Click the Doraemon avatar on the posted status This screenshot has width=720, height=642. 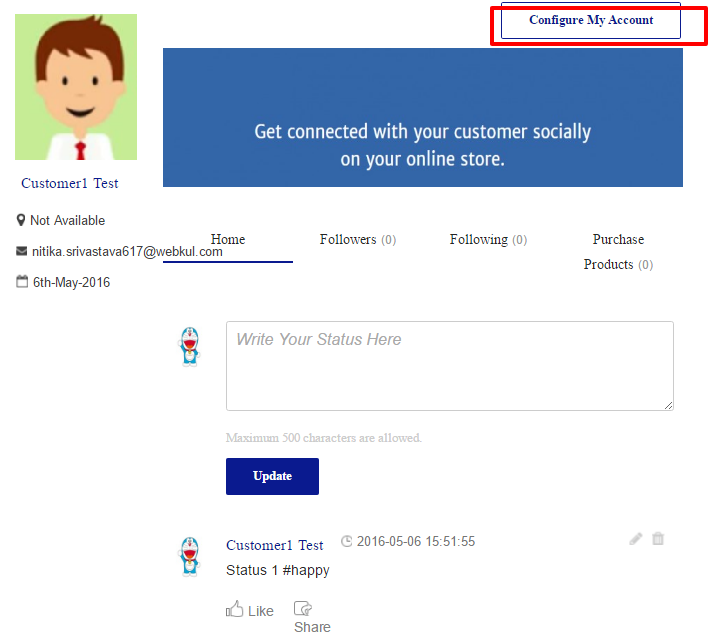189,556
